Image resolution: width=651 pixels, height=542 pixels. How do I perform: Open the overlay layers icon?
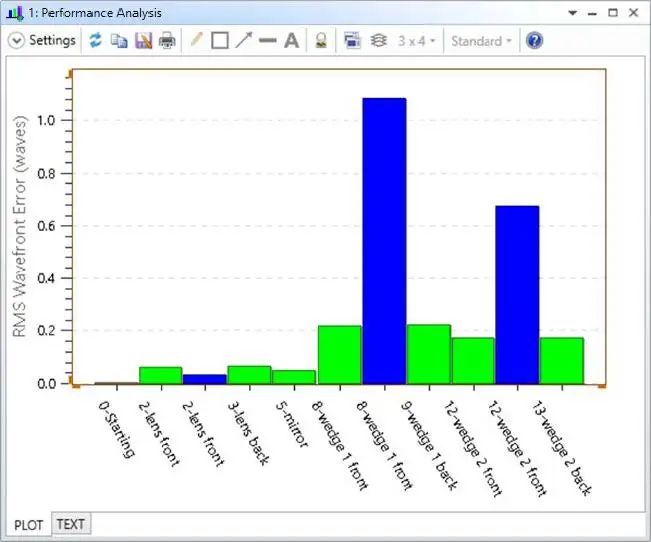pyautogui.click(x=378, y=40)
